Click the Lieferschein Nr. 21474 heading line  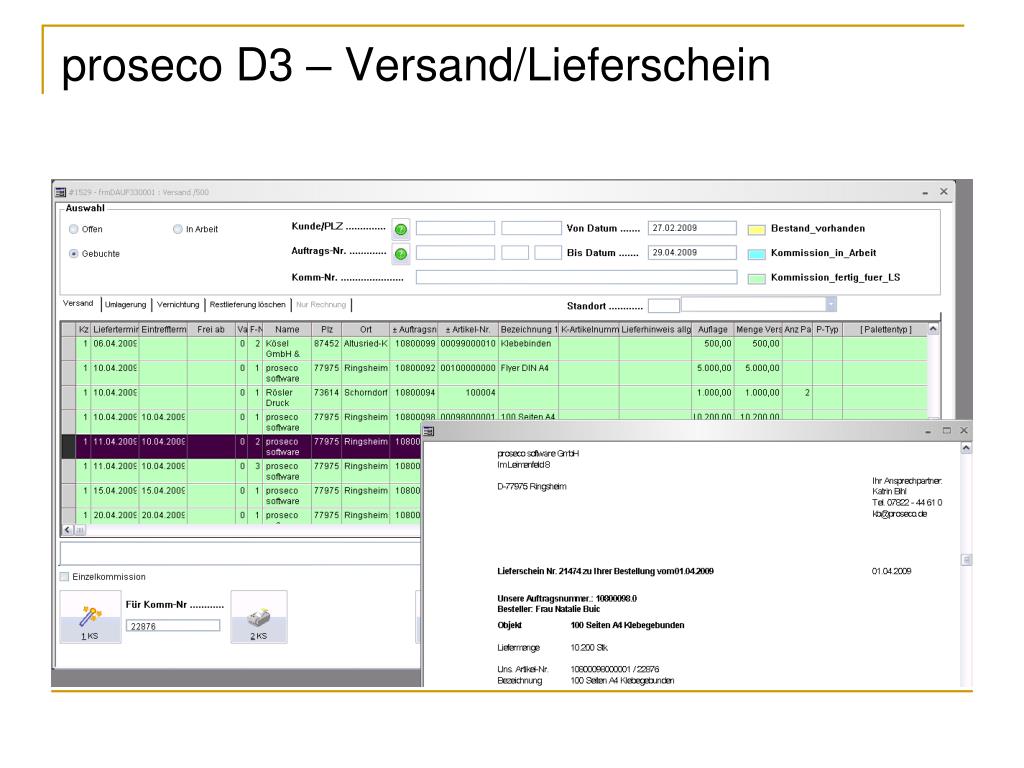coord(605,571)
